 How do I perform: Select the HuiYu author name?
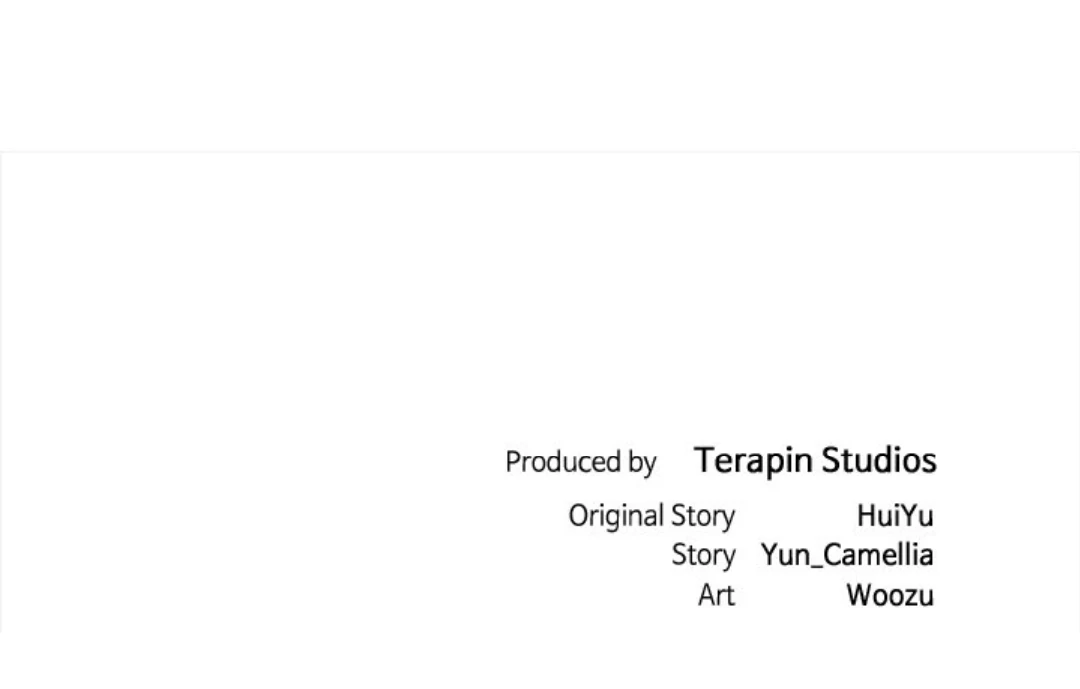[894, 516]
